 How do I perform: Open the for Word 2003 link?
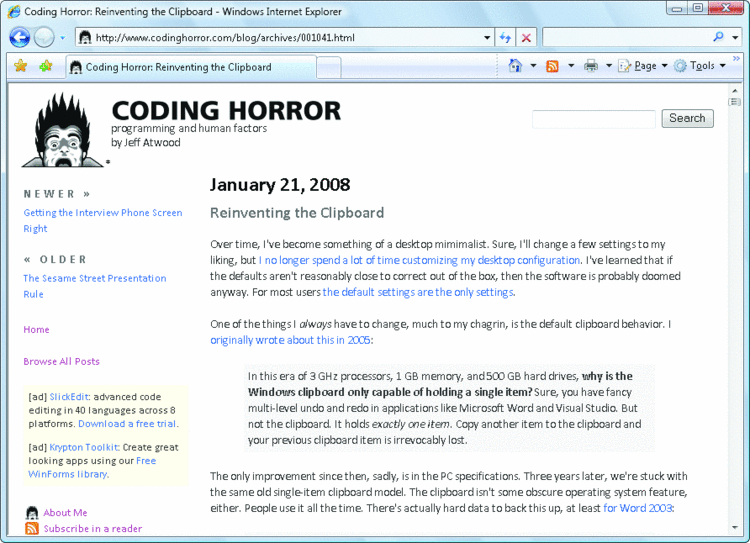[x=638, y=508]
